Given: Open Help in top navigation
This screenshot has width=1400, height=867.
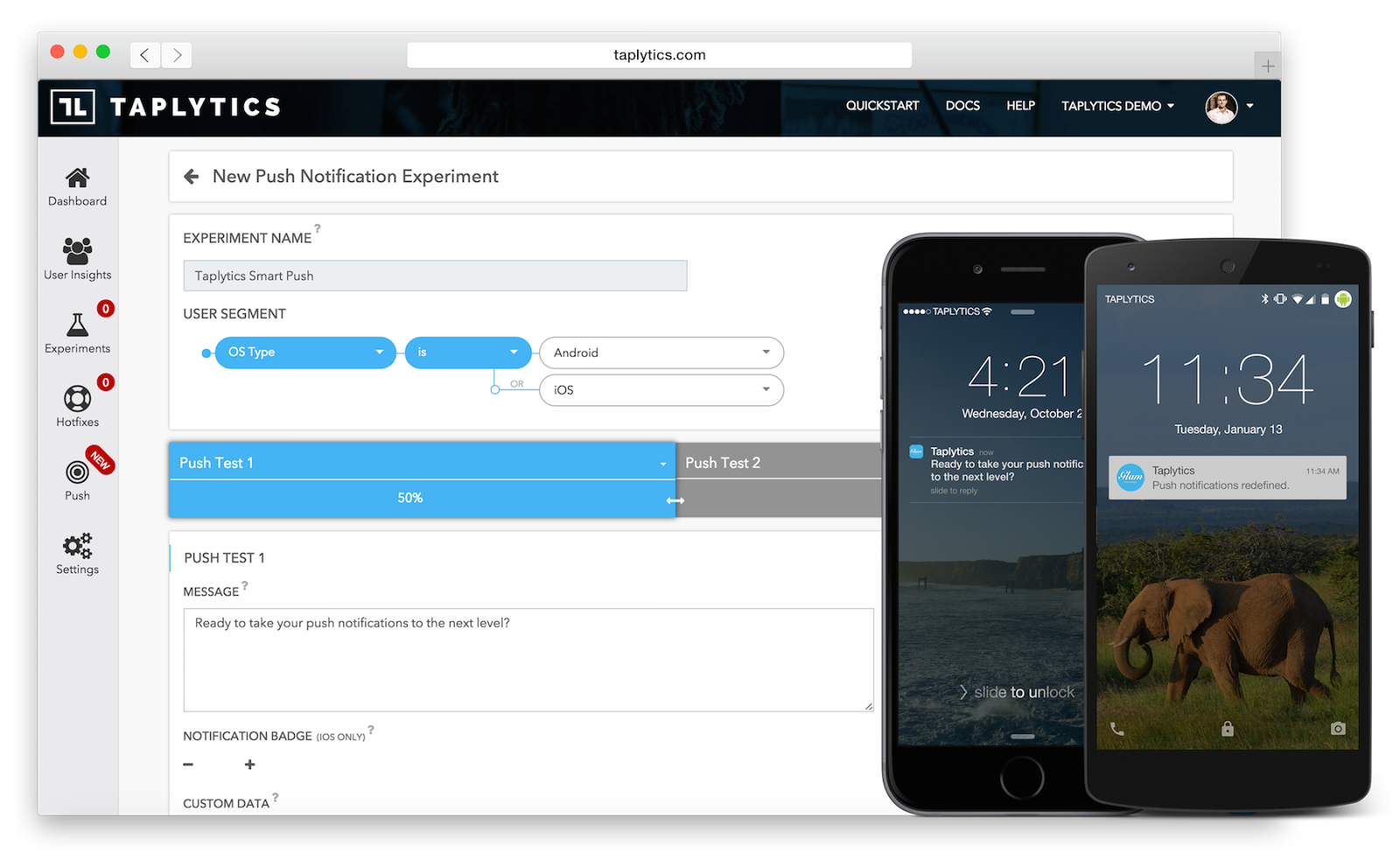Looking at the screenshot, I should pos(1020,106).
